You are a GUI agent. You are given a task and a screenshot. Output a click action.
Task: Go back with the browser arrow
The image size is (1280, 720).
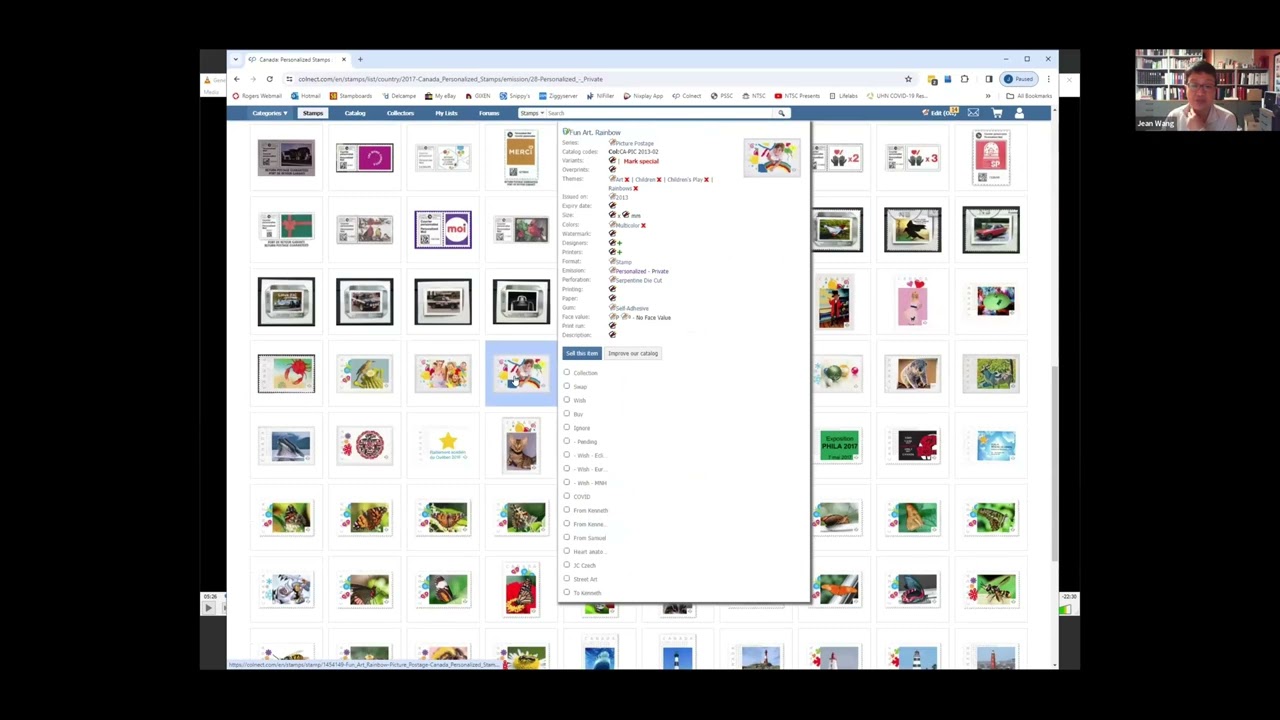pos(236,79)
